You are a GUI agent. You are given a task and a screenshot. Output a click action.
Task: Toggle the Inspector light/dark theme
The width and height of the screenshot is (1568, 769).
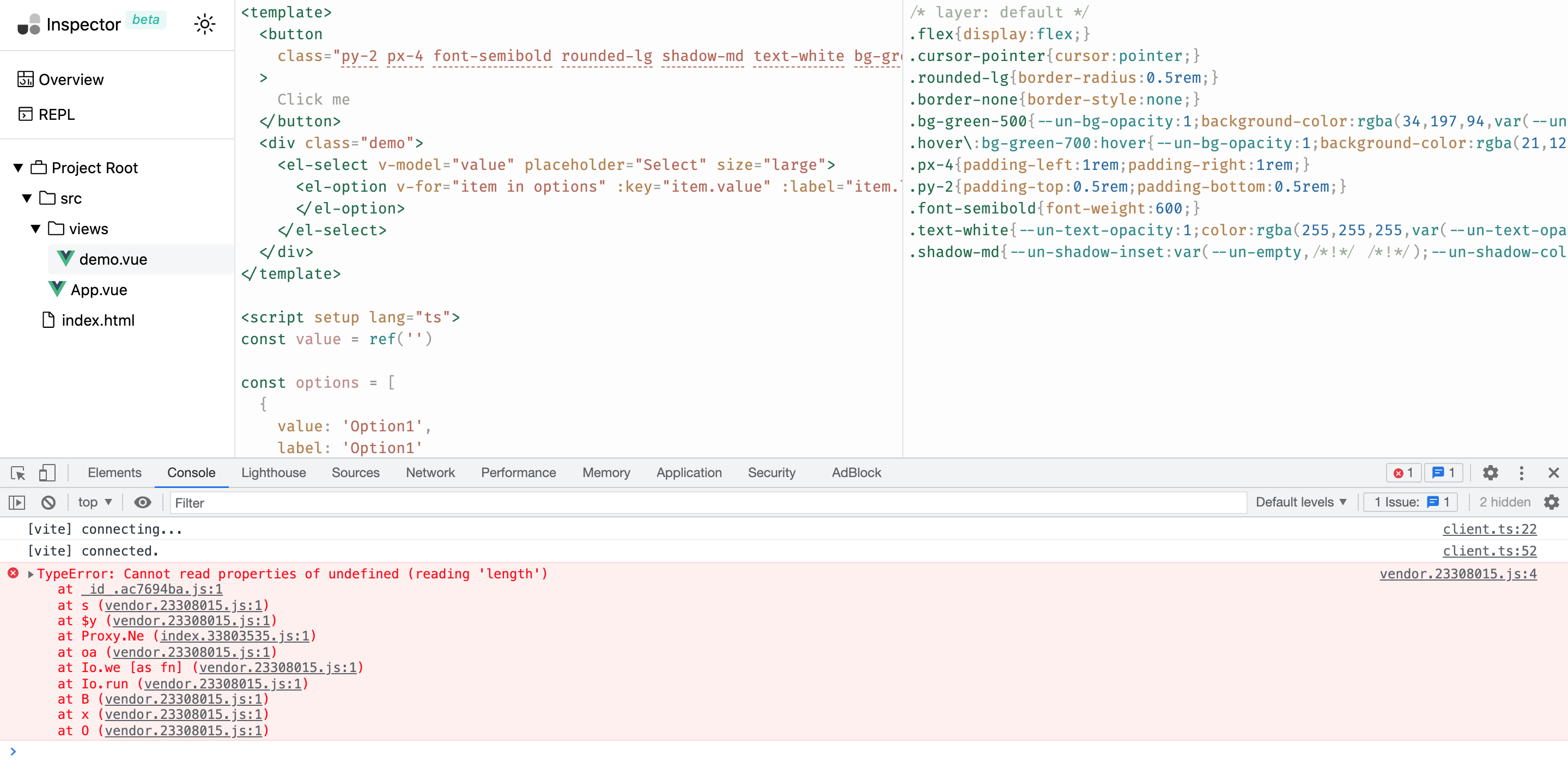(x=205, y=24)
